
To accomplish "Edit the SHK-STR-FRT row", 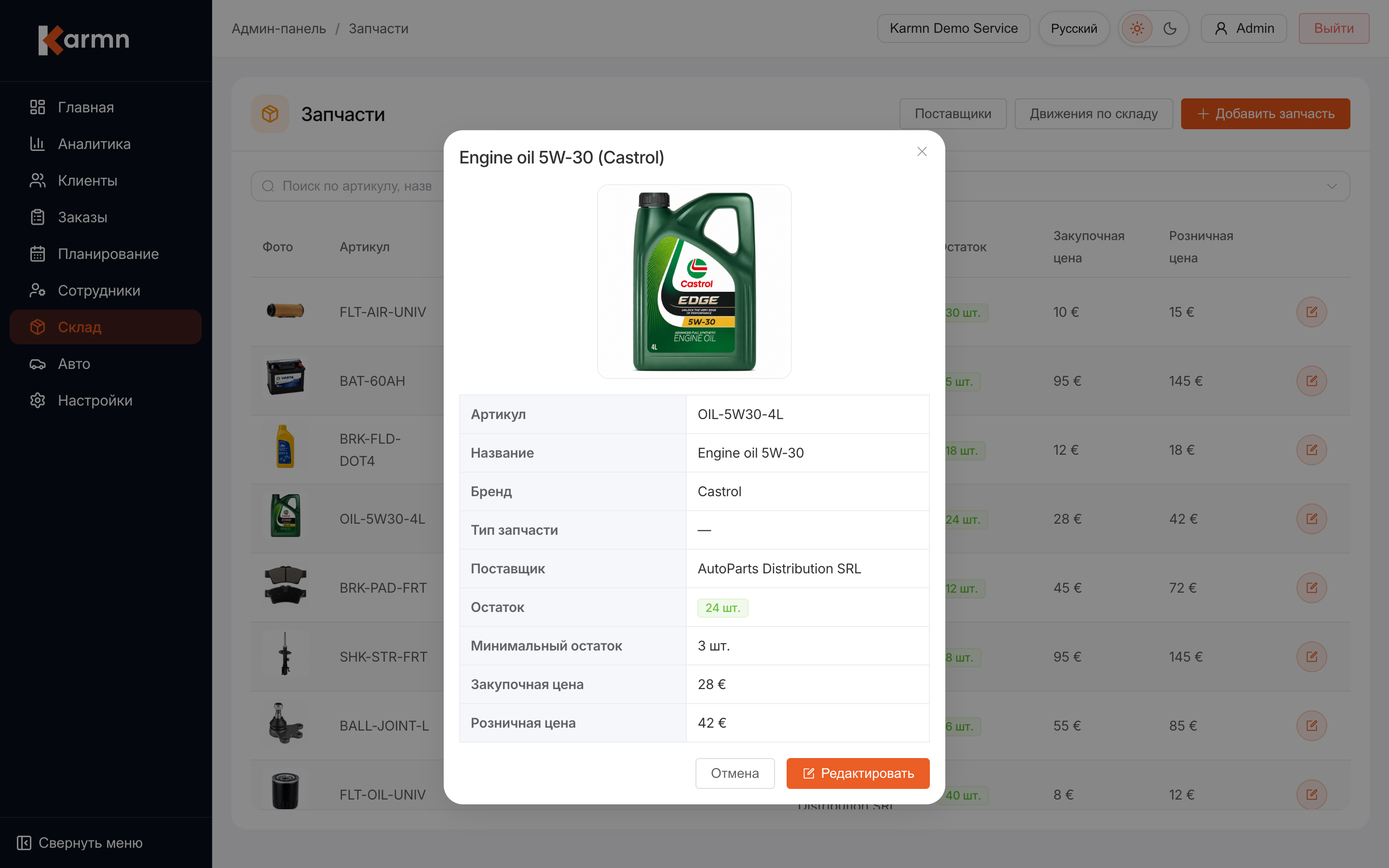I will click(x=1311, y=657).
